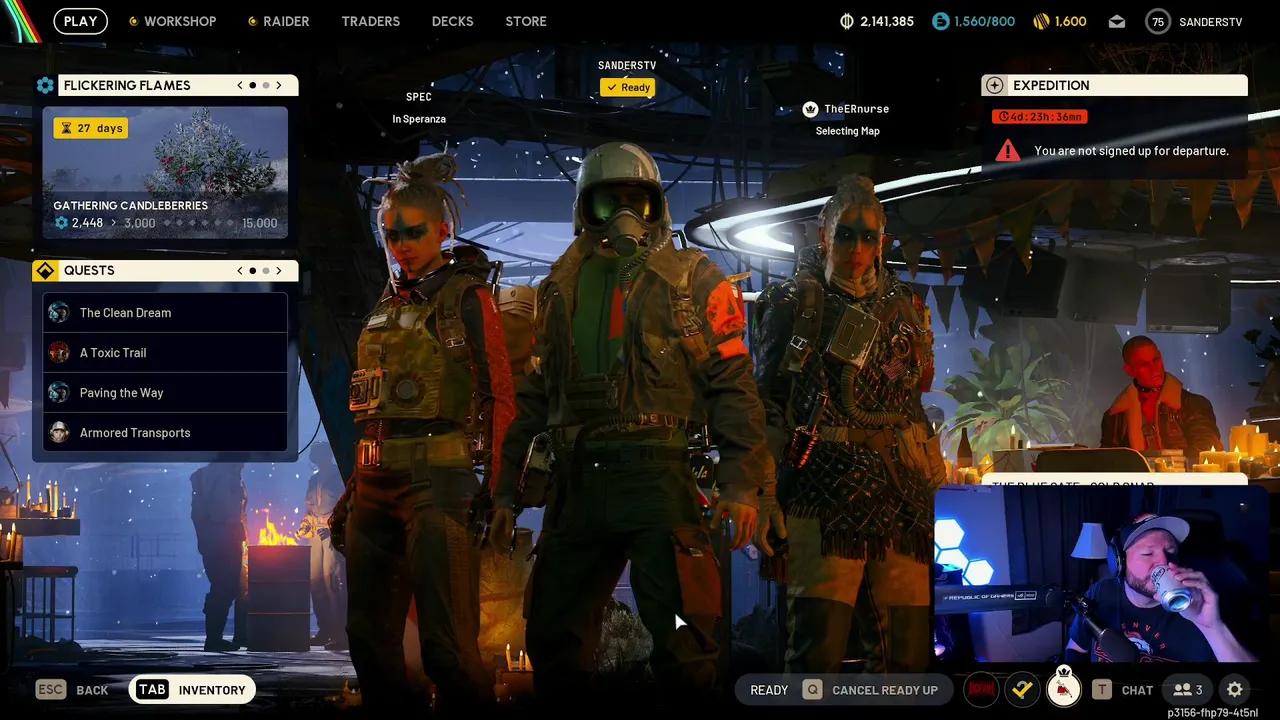Open the squad members icon showing 3
The height and width of the screenshot is (720, 1280).
[x=1188, y=690]
